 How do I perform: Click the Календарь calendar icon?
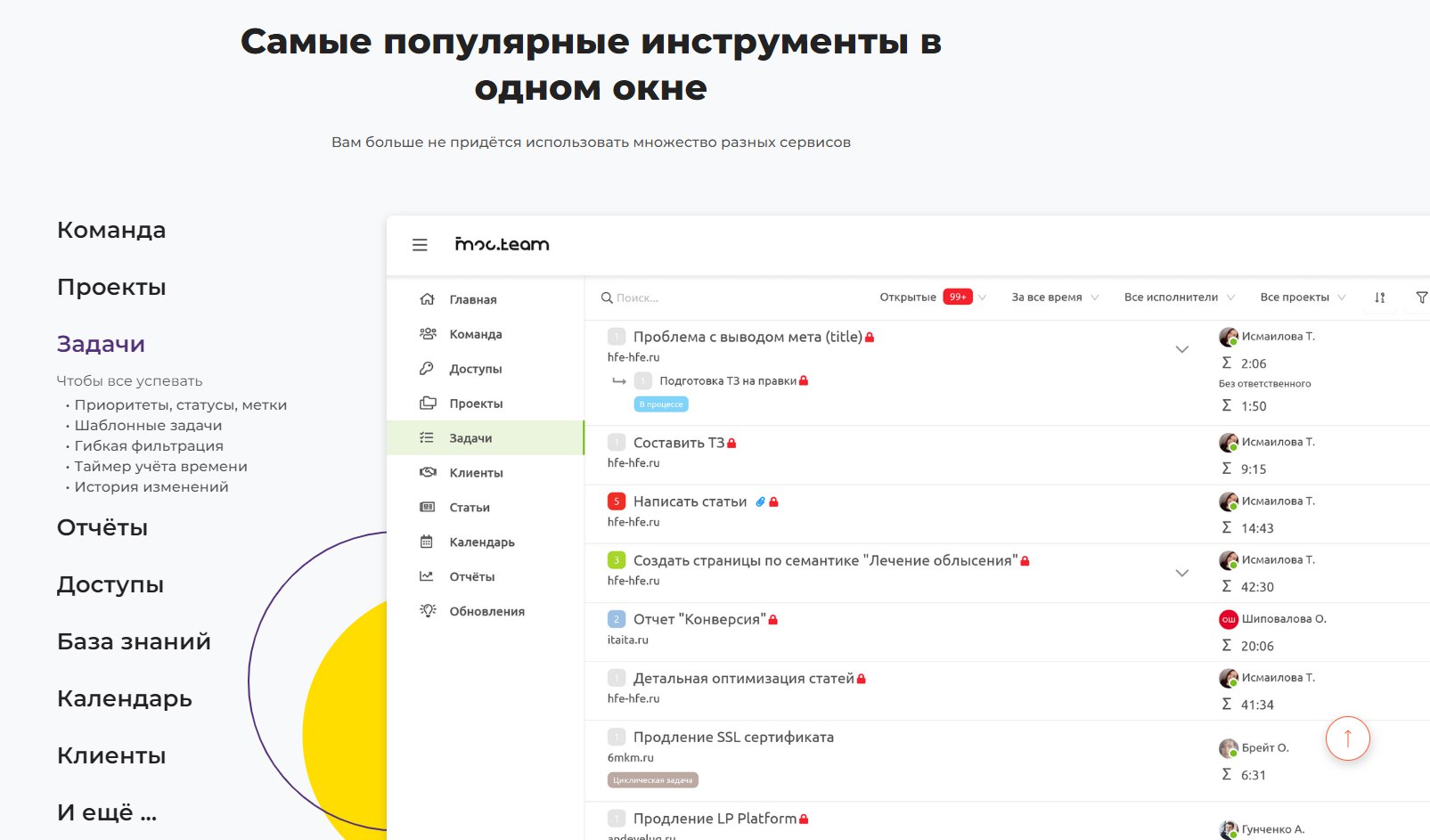[427, 542]
